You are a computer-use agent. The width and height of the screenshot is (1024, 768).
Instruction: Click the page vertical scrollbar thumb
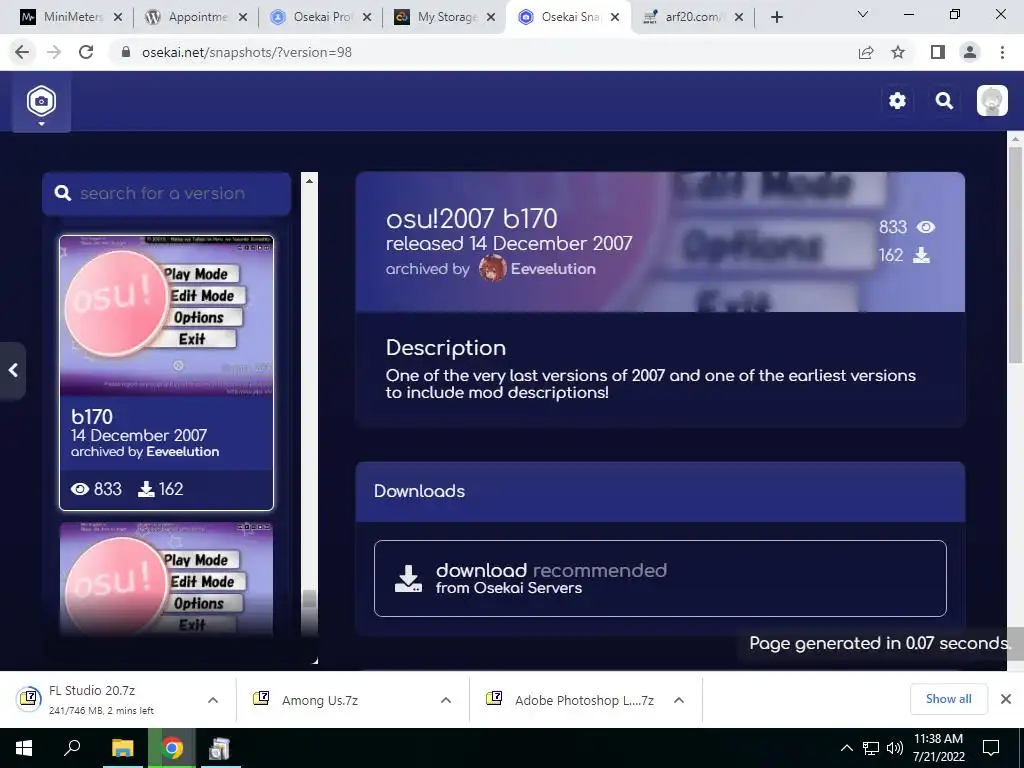pos(1015,255)
